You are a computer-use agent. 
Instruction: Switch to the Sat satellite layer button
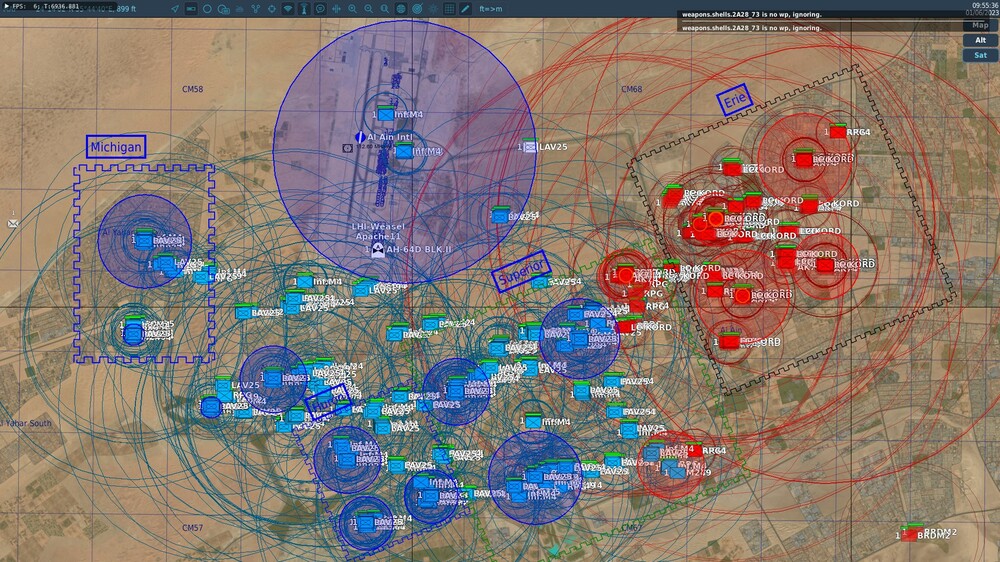click(980, 55)
